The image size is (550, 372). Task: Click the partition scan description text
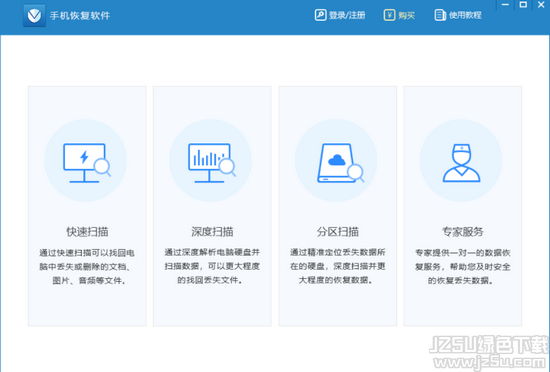click(x=338, y=266)
